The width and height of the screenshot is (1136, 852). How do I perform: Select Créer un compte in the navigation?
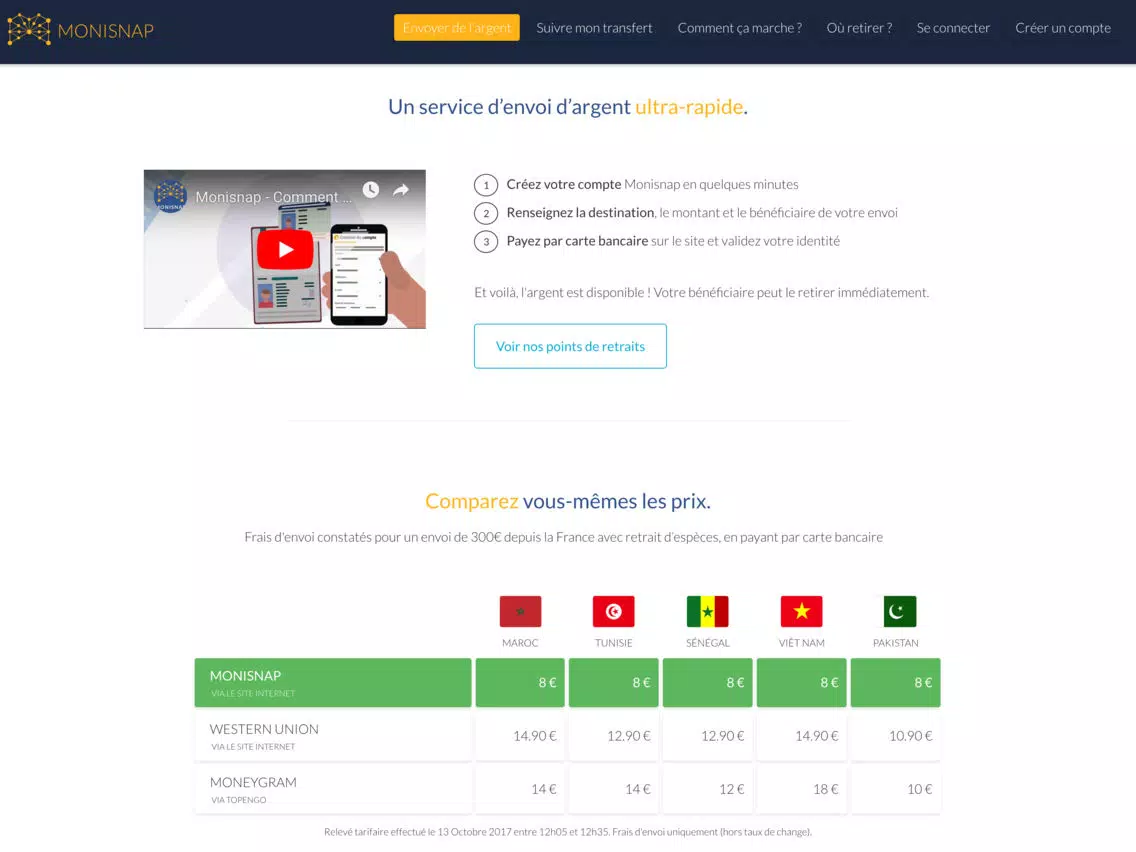[x=1063, y=28]
